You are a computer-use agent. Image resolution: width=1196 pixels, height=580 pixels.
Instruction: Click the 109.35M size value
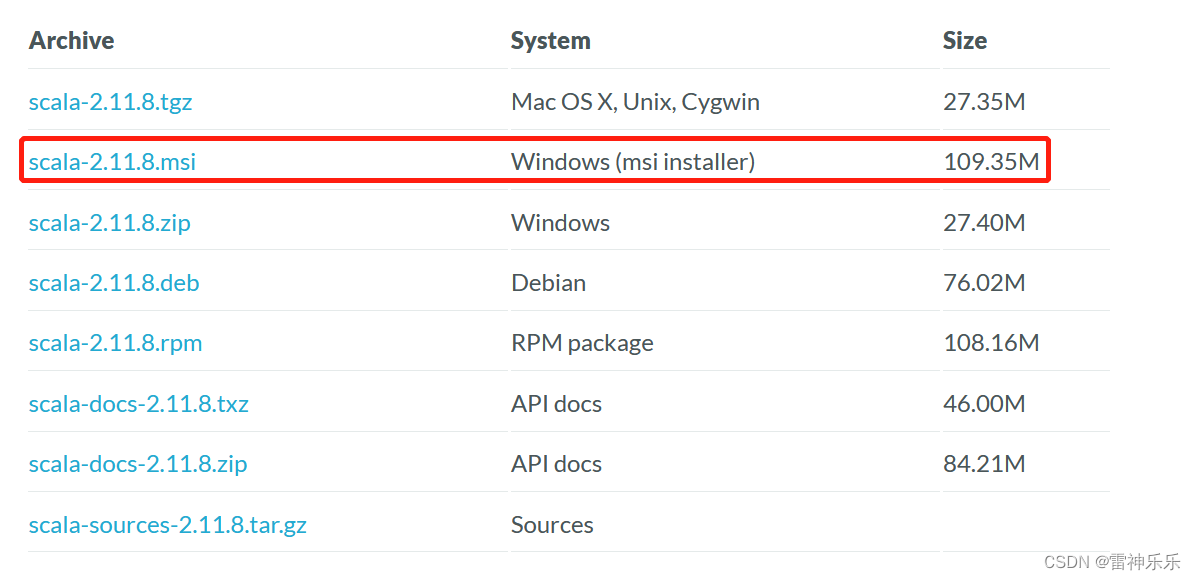click(x=992, y=162)
